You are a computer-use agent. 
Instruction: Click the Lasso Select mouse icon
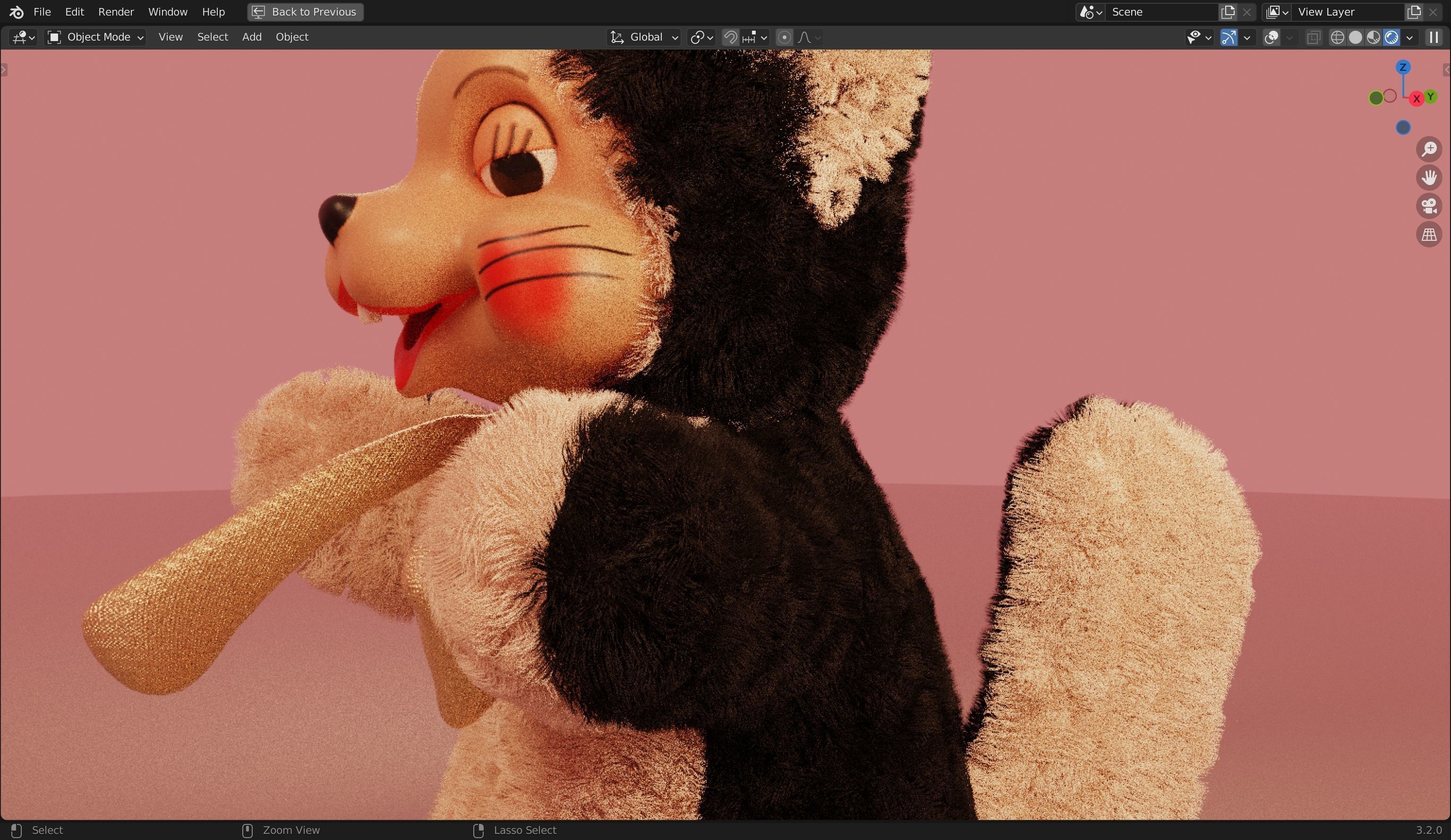(478, 830)
